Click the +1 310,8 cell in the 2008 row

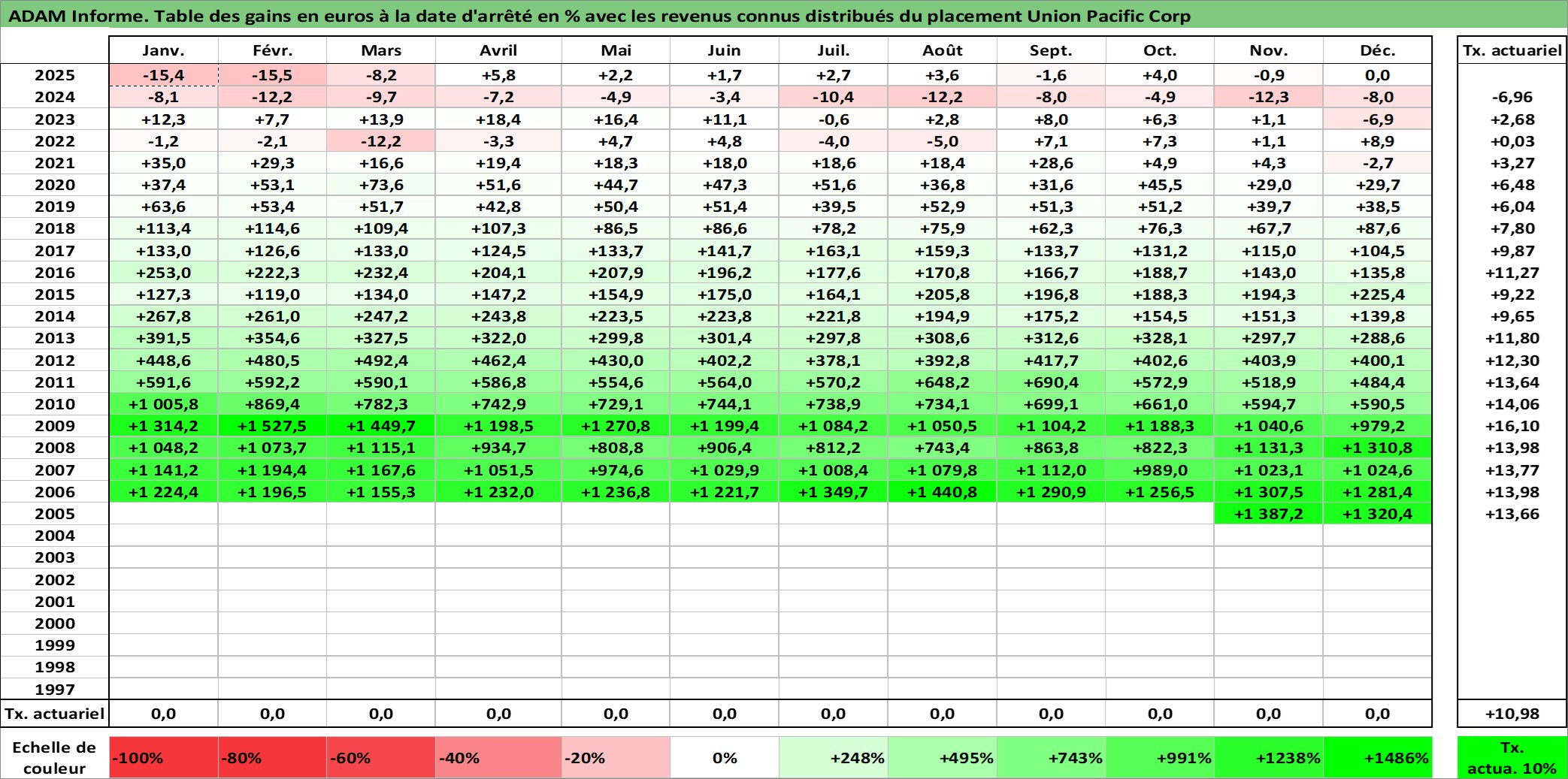pos(1377,448)
